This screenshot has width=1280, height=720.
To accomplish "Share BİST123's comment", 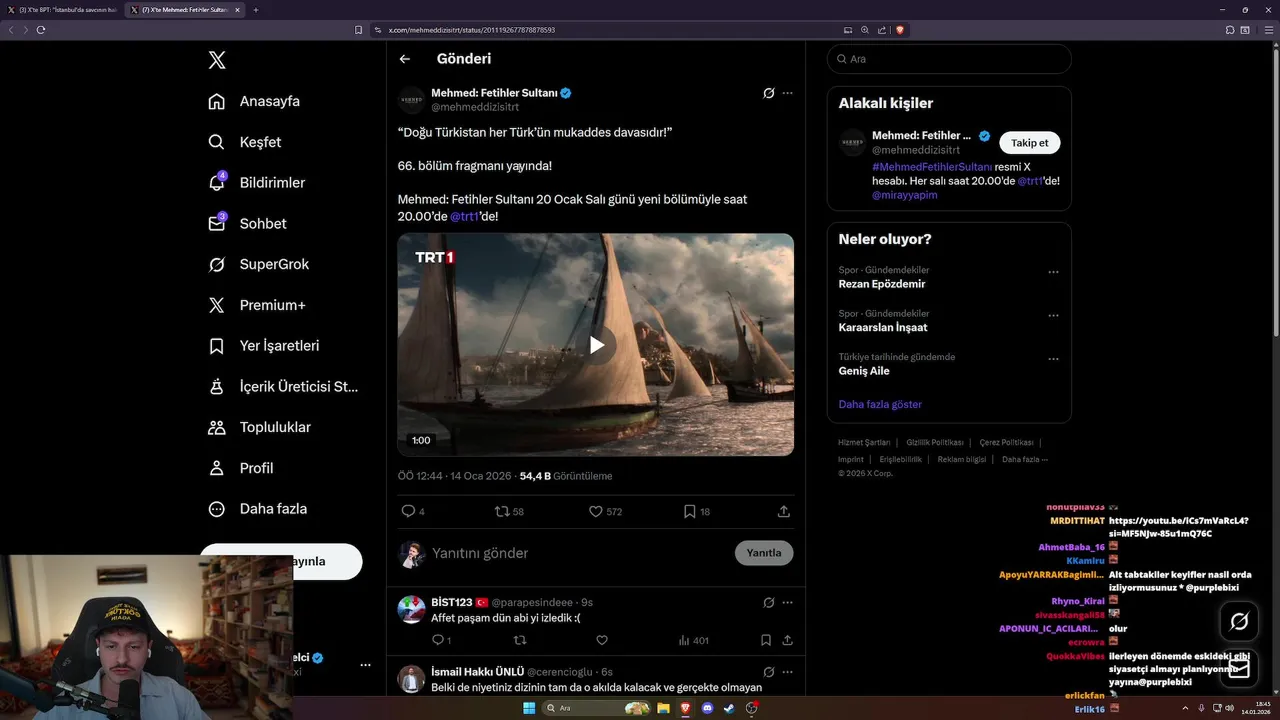I will 788,640.
